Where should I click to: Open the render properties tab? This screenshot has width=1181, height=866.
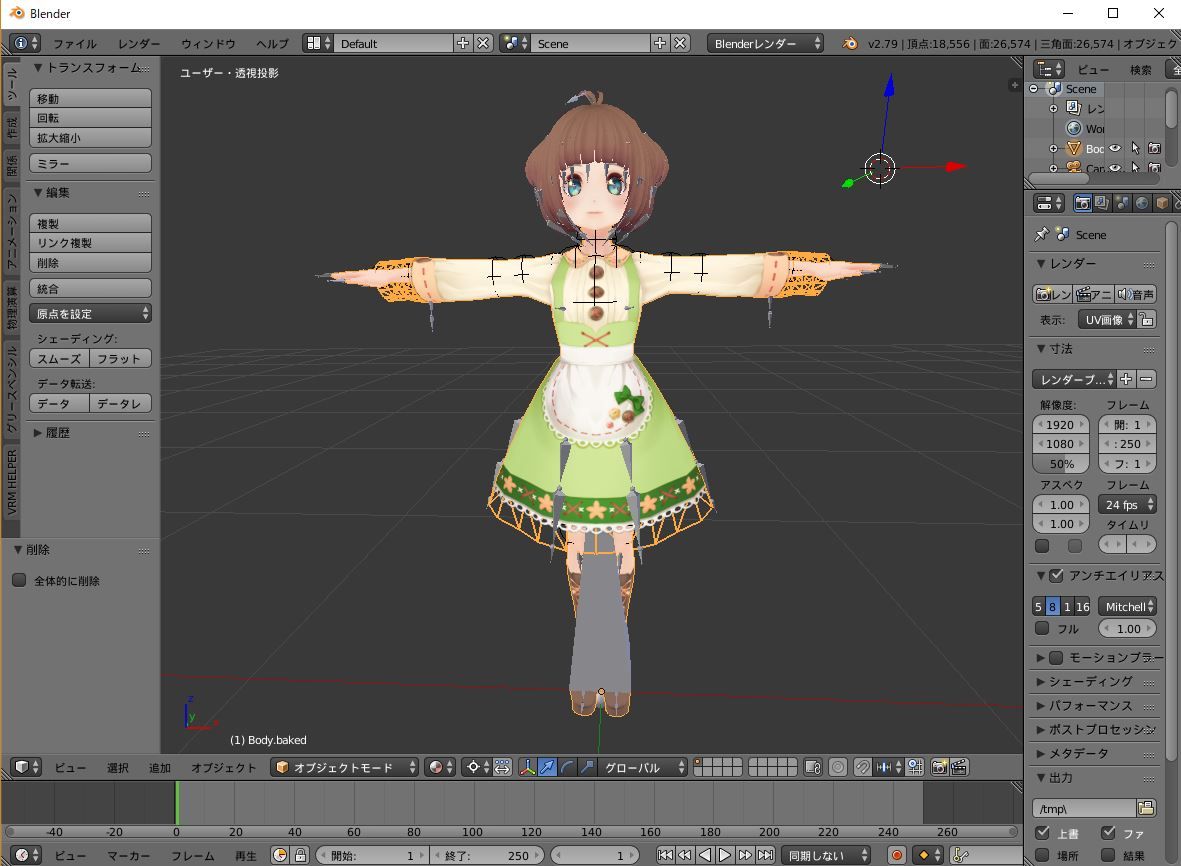point(1082,203)
